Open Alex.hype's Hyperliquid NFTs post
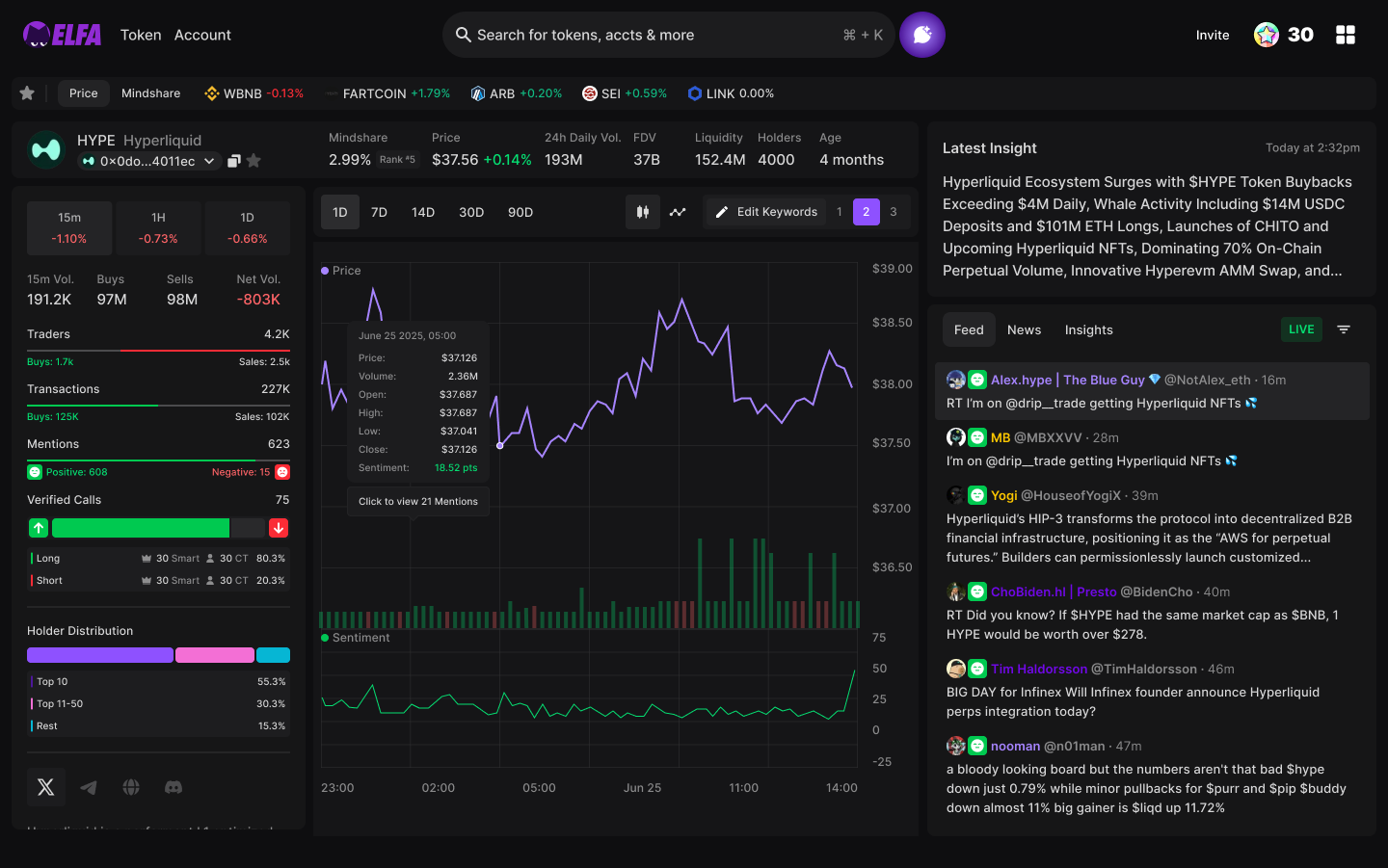This screenshot has height=868, width=1388. click(x=1152, y=391)
